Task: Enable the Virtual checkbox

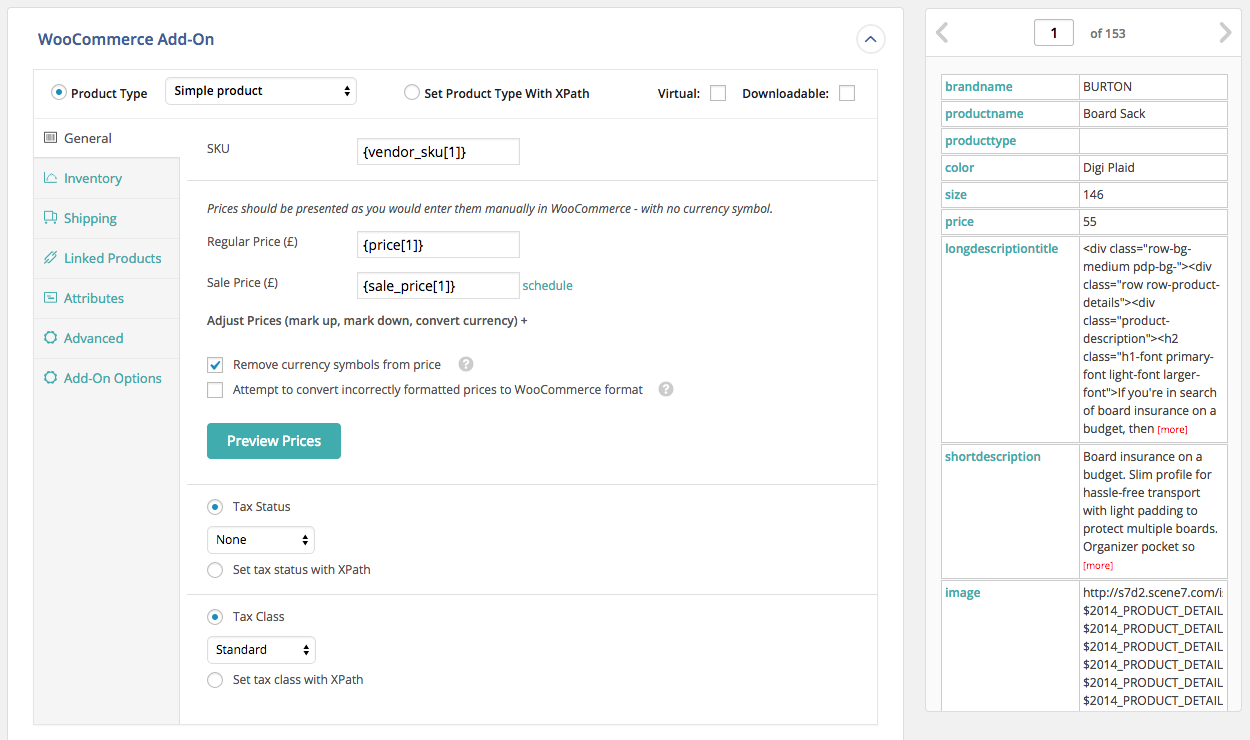Action: 717,92
